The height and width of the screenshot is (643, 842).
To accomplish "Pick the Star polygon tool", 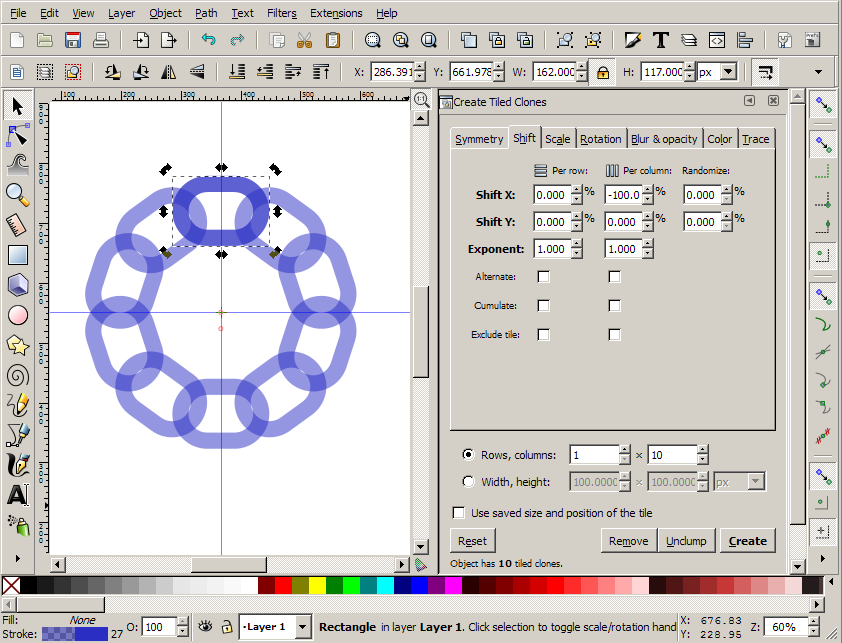I will click(x=17, y=345).
